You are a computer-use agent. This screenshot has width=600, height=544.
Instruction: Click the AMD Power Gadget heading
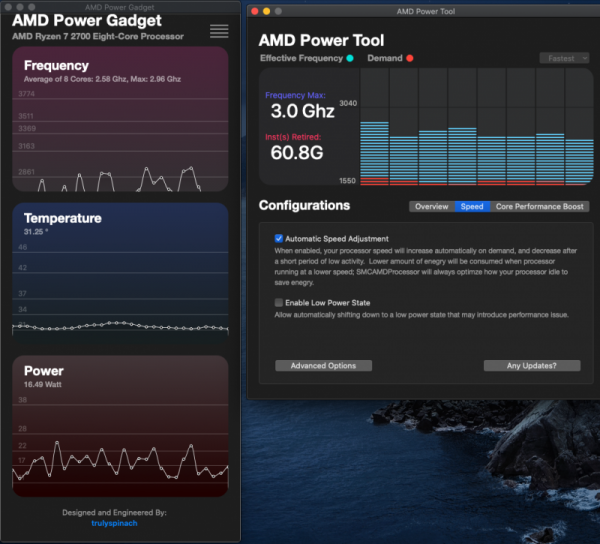coord(87,20)
